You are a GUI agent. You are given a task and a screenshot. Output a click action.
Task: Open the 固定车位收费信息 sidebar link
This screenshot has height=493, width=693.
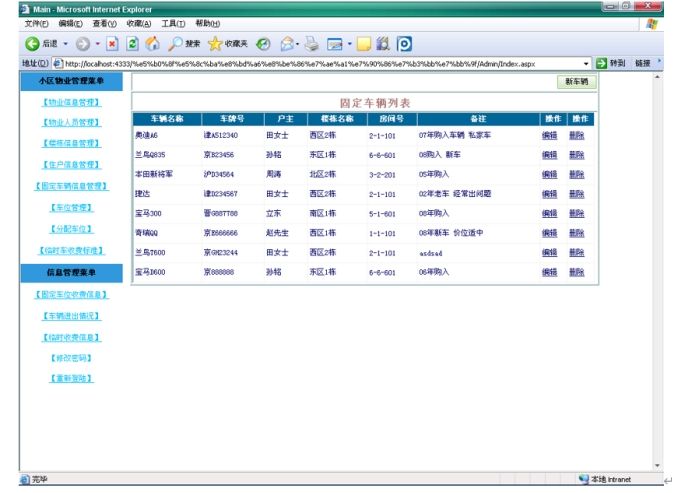71,294
